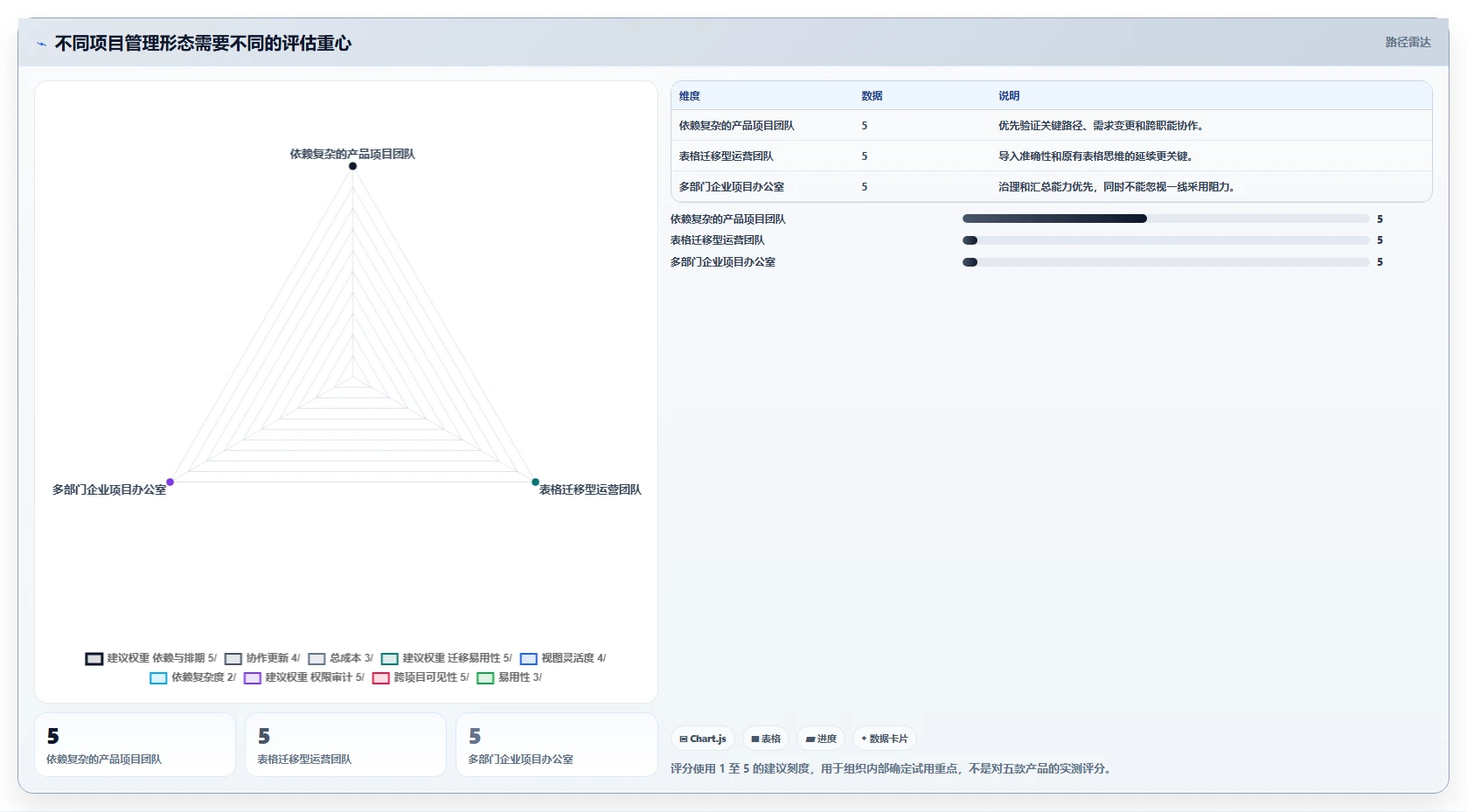
Task: Click the 表格 chip
Action: pyautogui.click(x=766, y=739)
